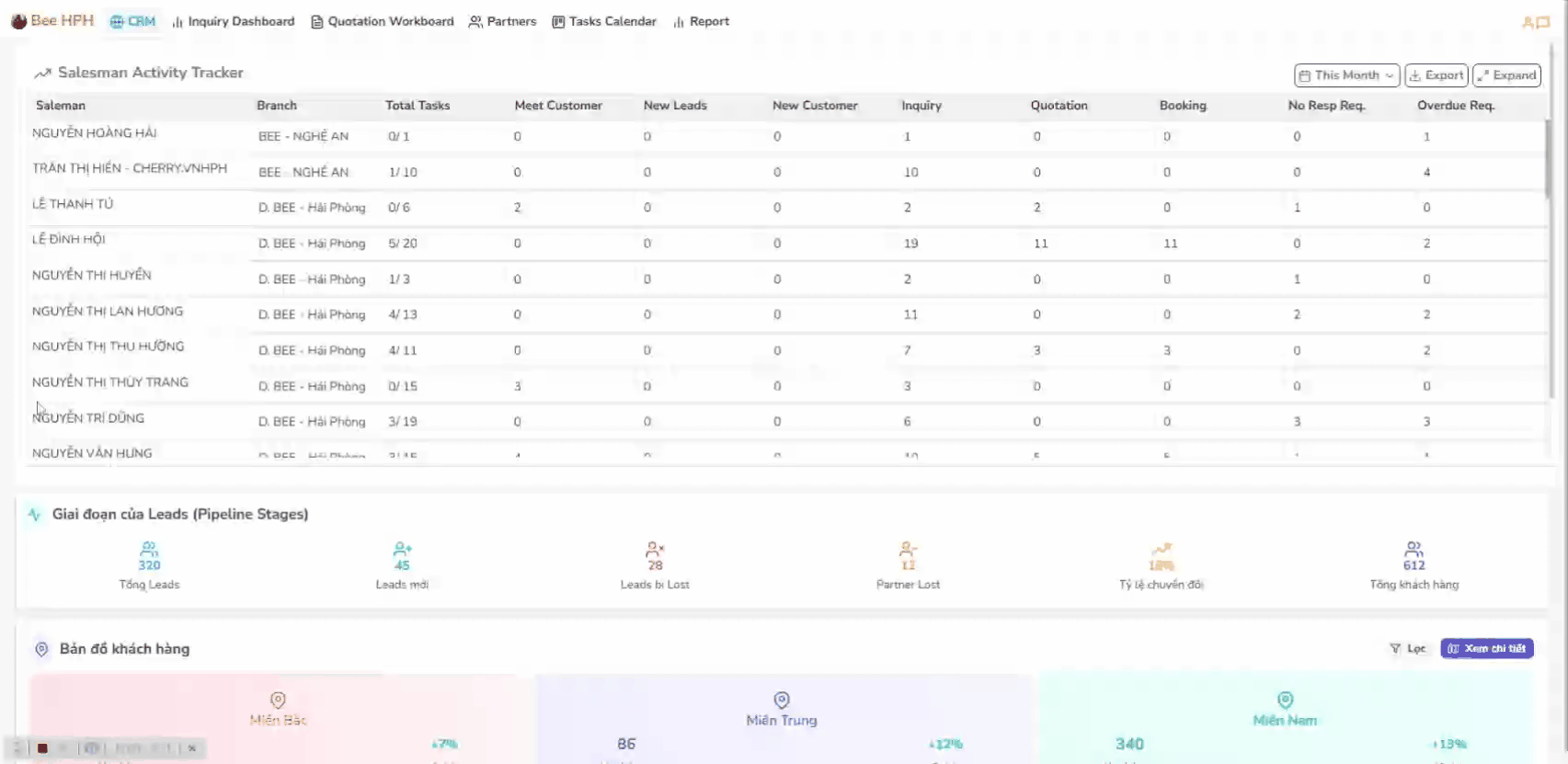This screenshot has width=1568, height=764.
Task: Export the salesman activity data
Action: tap(1436, 75)
